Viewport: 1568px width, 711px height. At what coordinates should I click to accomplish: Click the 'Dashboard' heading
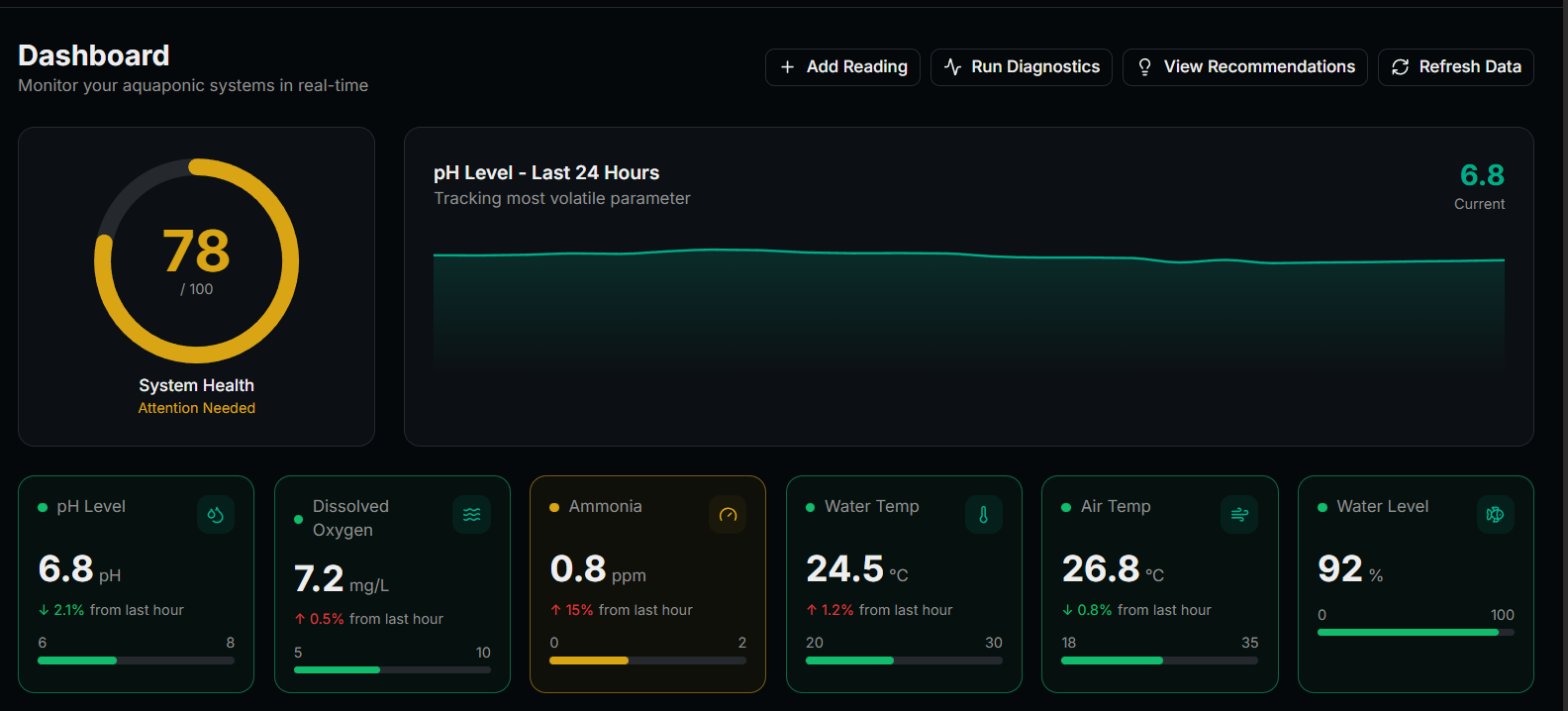(94, 55)
